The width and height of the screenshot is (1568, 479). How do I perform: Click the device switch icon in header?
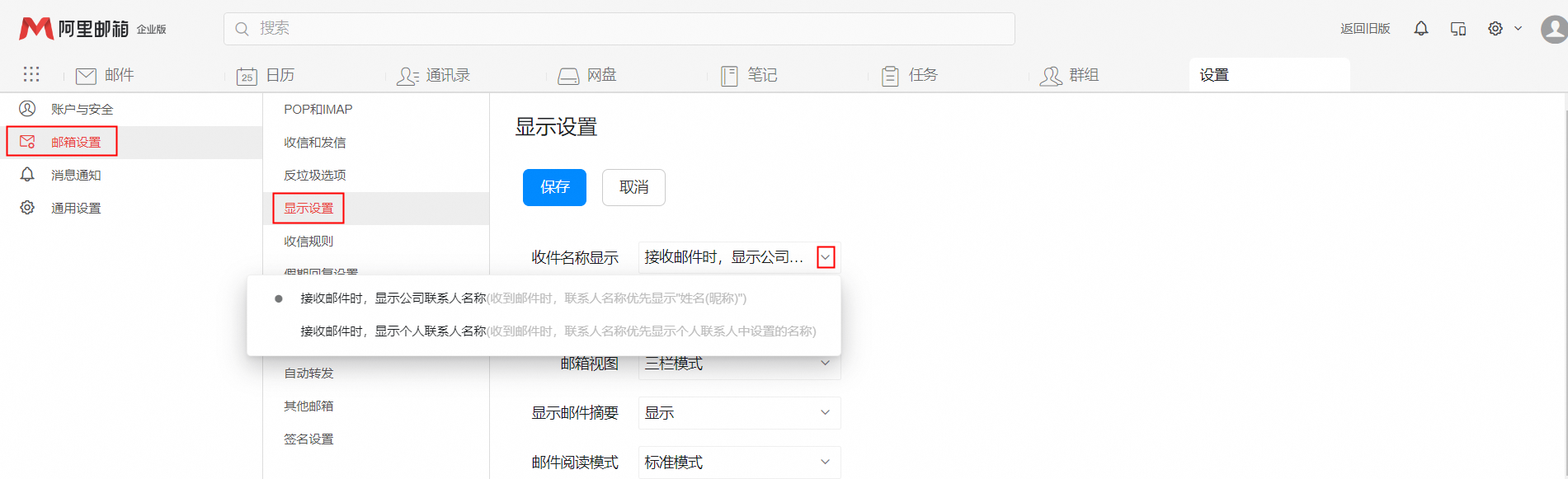tap(1457, 29)
